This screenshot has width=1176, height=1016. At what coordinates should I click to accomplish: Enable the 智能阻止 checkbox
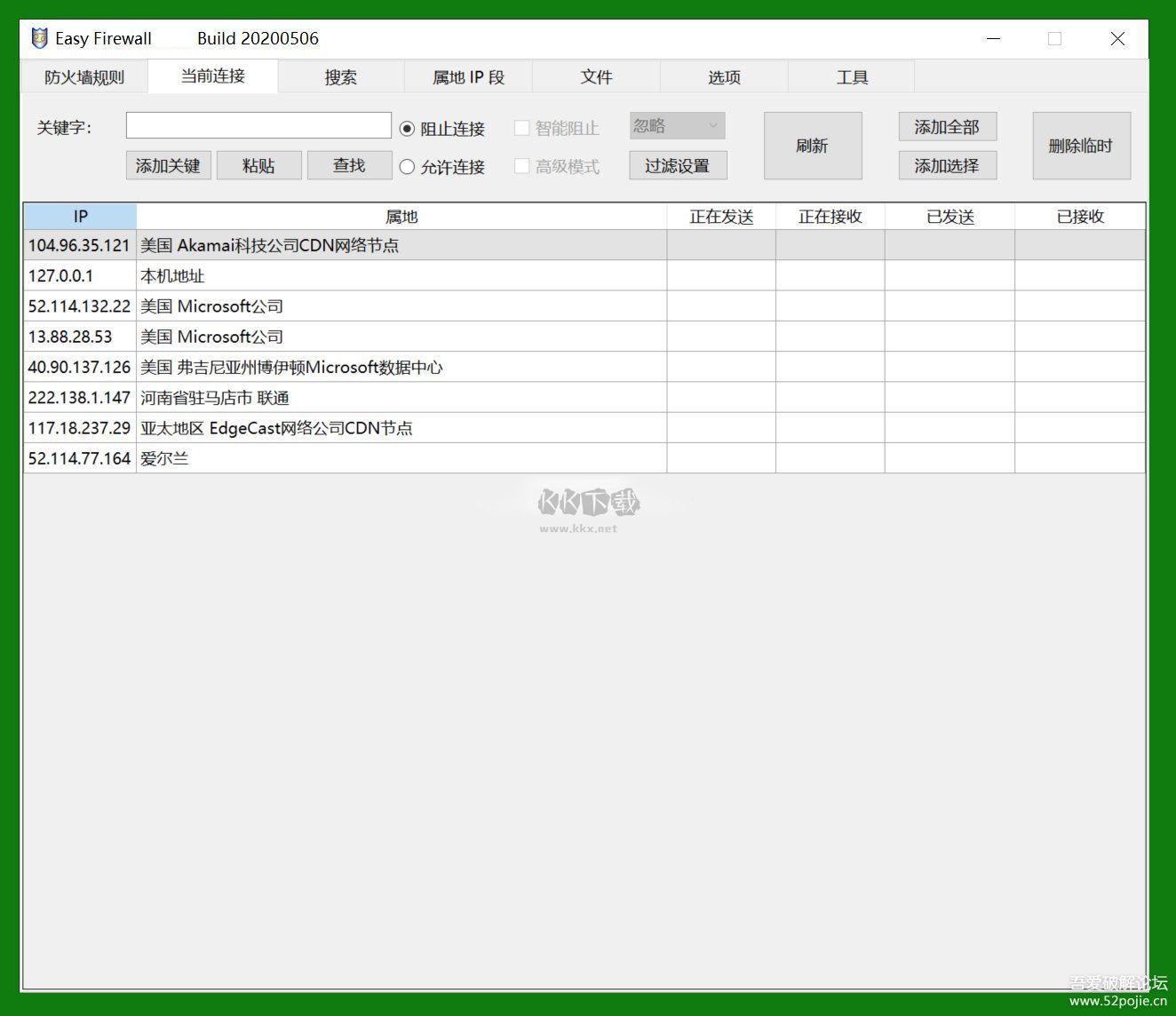(522, 127)
